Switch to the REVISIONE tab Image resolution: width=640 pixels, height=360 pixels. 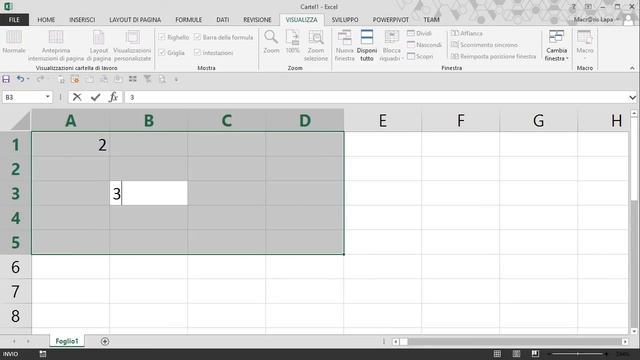coord(257,20)
